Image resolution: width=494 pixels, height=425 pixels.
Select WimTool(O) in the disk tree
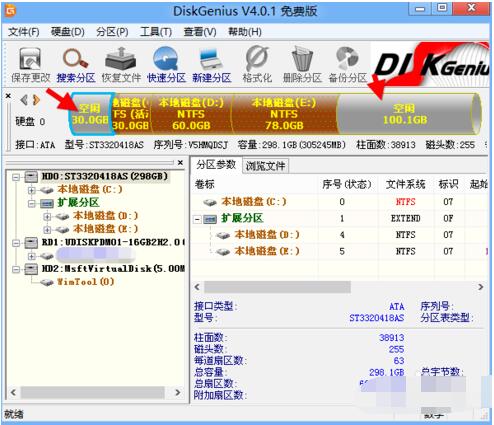coord(86,282)
